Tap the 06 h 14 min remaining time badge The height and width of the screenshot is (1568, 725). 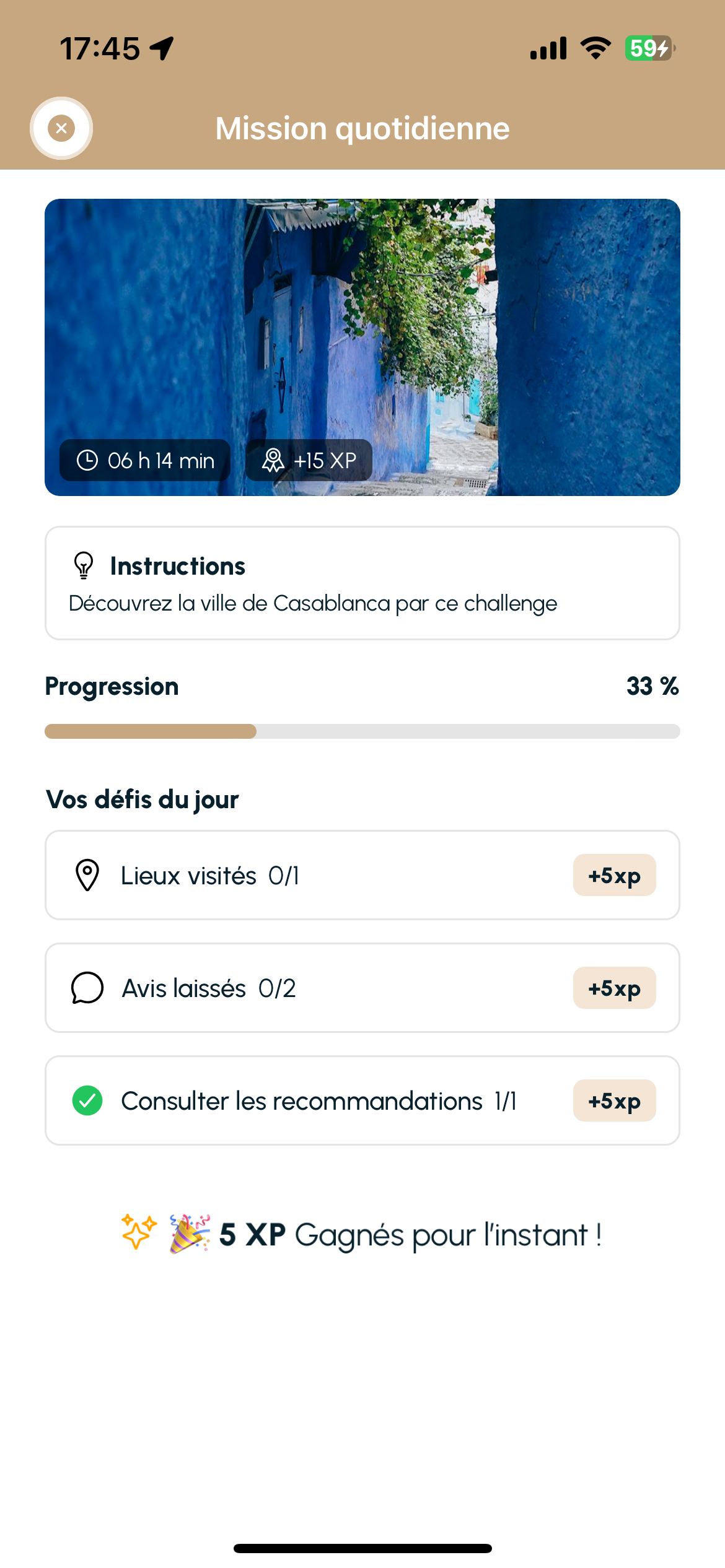(145, 460)
